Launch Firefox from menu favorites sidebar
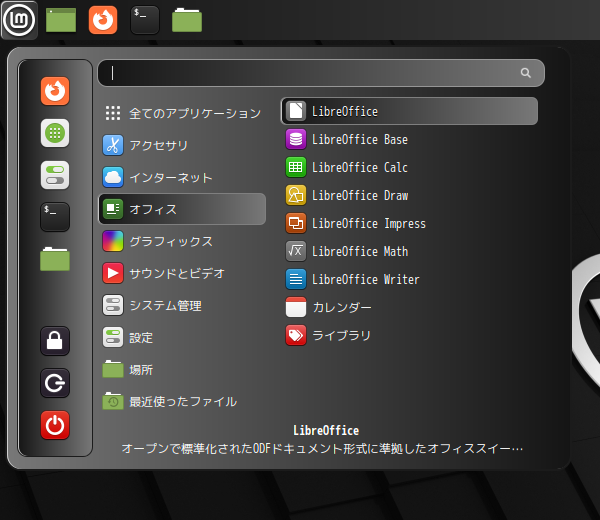Viewport: 600px width, 520px height. [55, 91]
